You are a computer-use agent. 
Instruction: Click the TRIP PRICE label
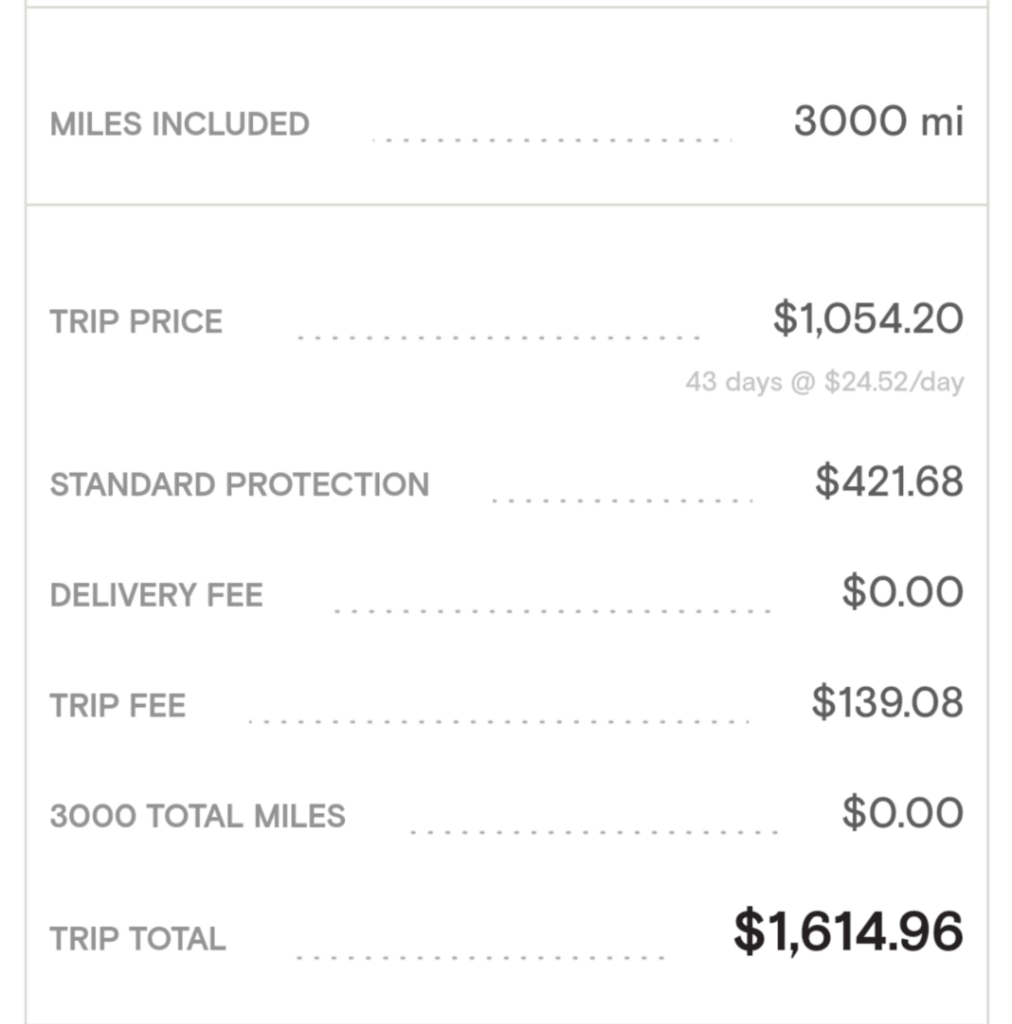click(x=137, y=322)
